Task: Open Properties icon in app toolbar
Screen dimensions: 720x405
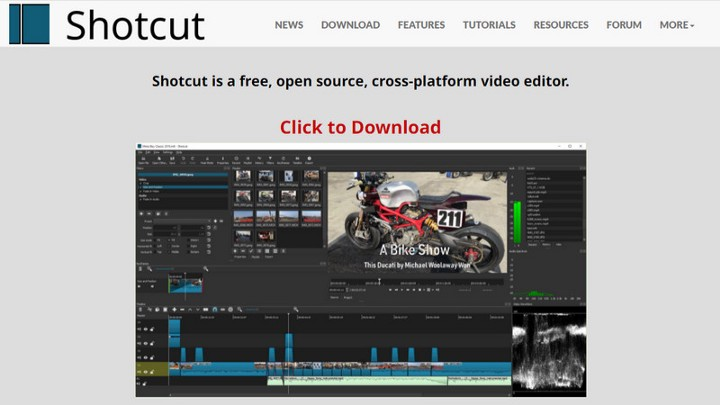Action: click(x=223, y=160)
